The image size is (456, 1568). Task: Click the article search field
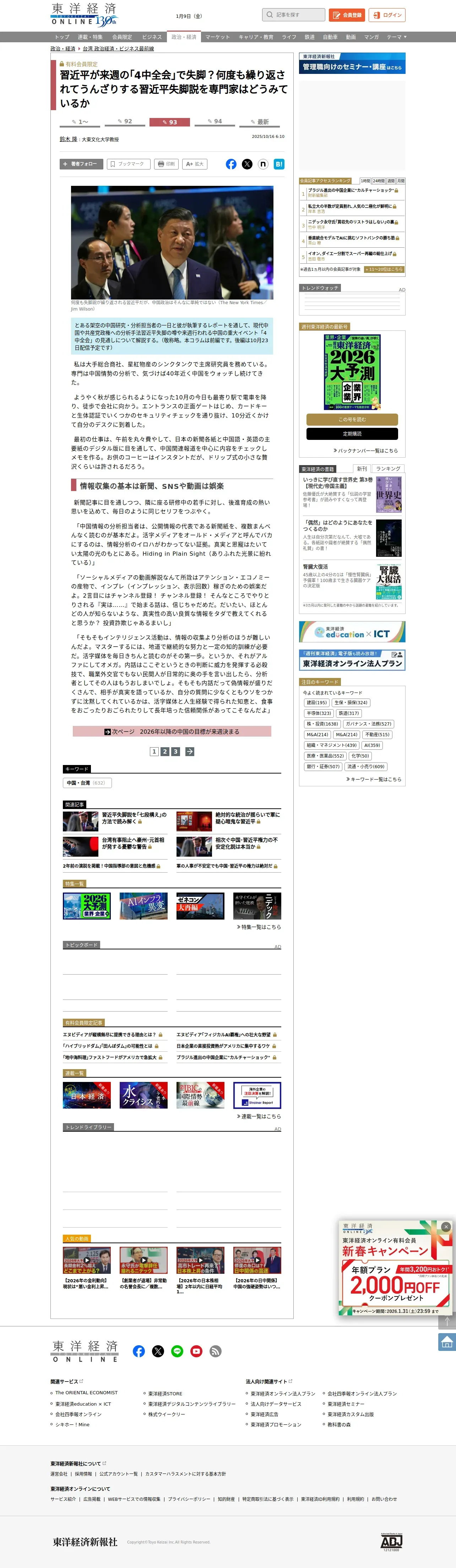(294, 15)
